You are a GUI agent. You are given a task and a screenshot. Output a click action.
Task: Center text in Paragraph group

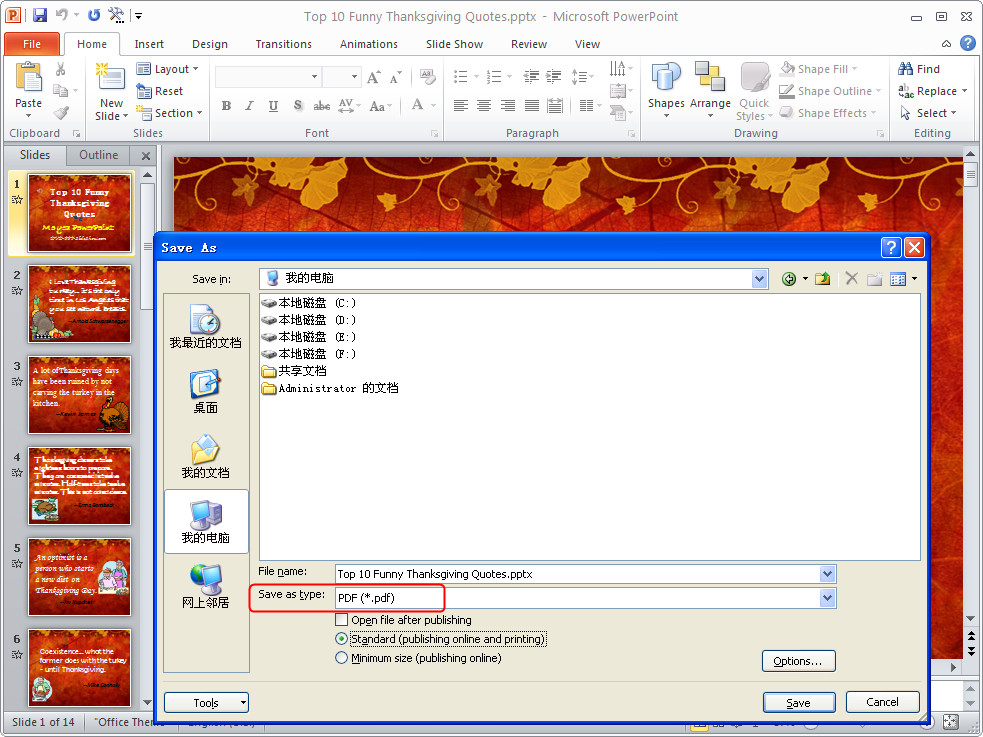tap(484, 106)
